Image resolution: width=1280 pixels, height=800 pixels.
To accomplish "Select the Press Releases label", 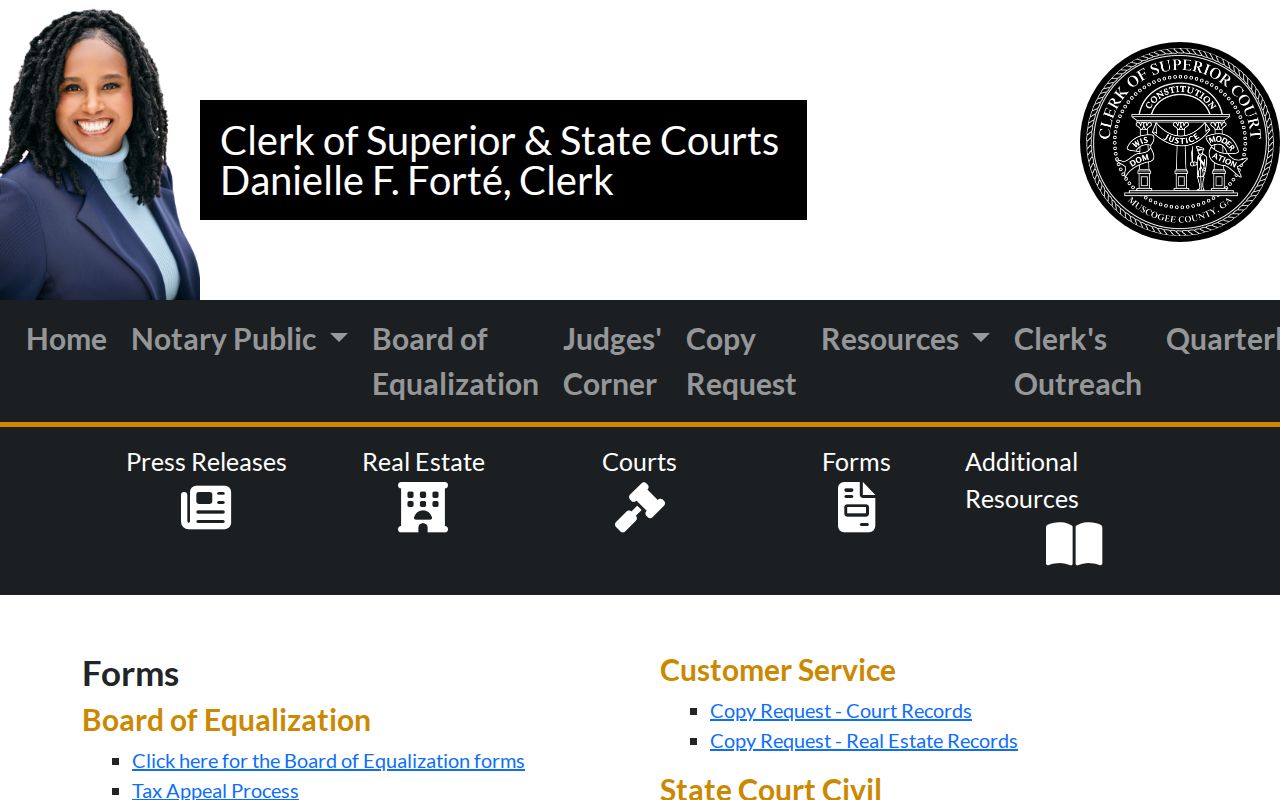I will coord(206,462).
